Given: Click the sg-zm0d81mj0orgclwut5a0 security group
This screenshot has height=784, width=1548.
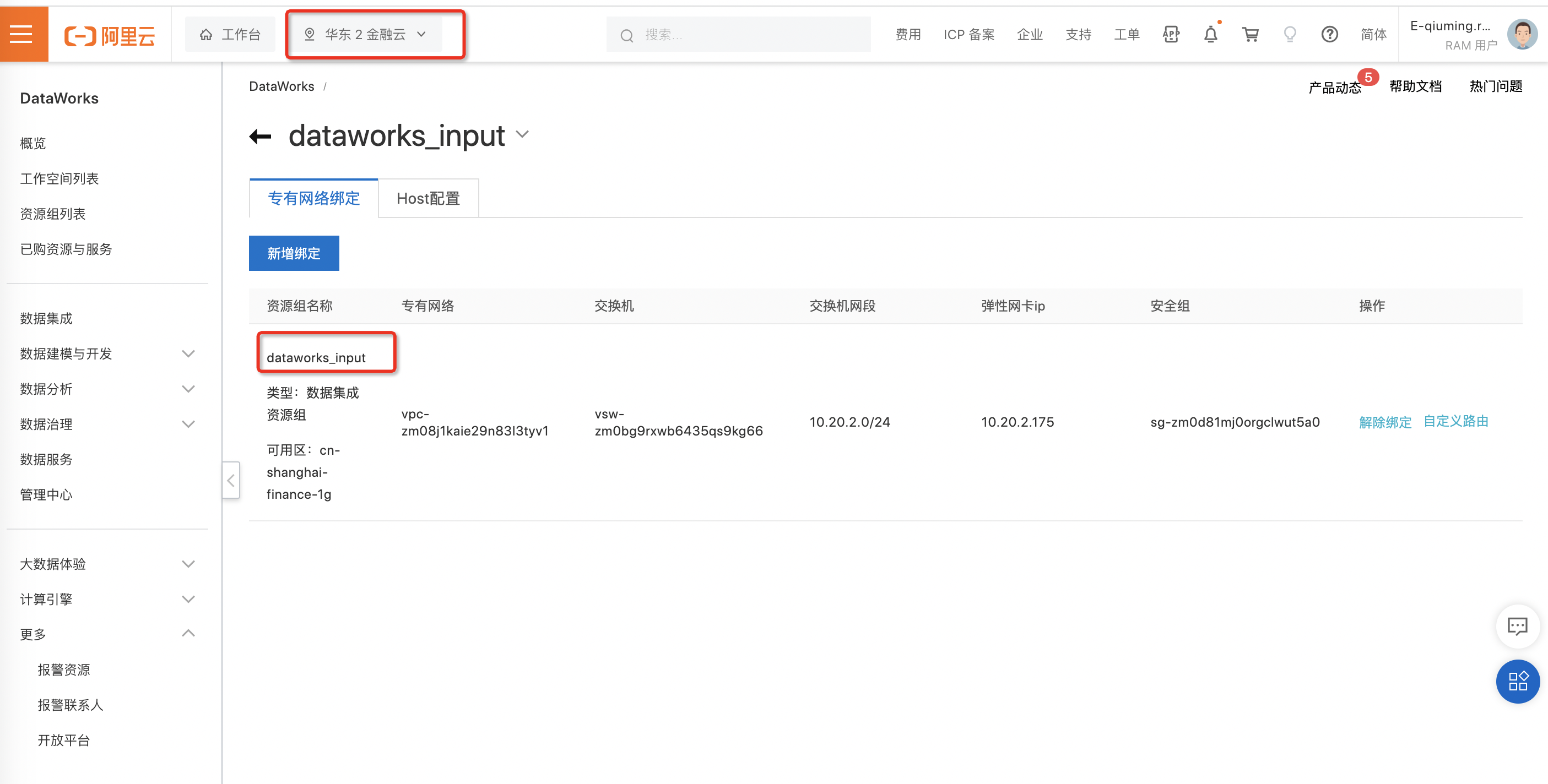Looking at the screenshot, I should pyautogui.click(x=1235, y=422).
